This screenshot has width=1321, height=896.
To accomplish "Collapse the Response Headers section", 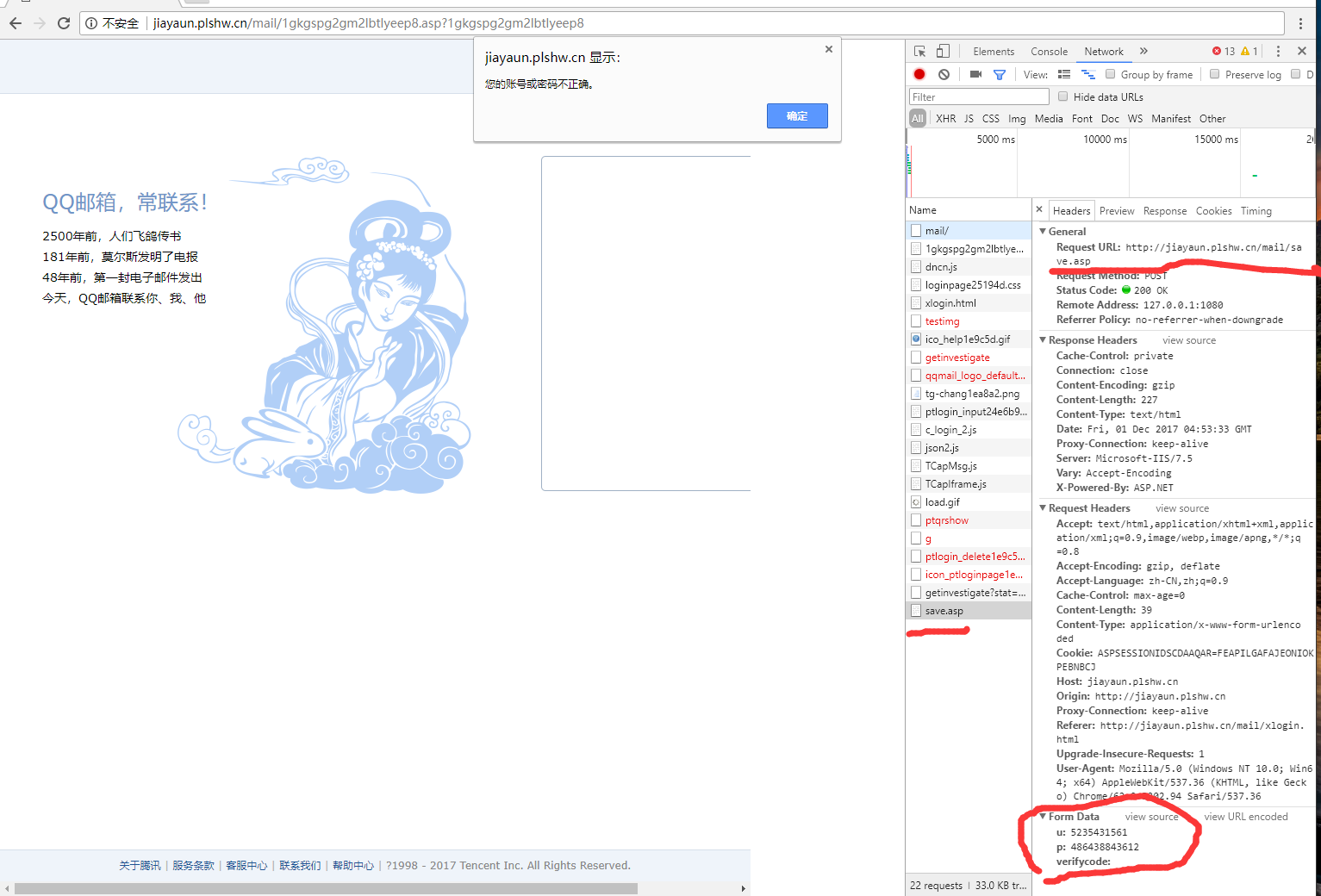I will [x=1043, y=340].
